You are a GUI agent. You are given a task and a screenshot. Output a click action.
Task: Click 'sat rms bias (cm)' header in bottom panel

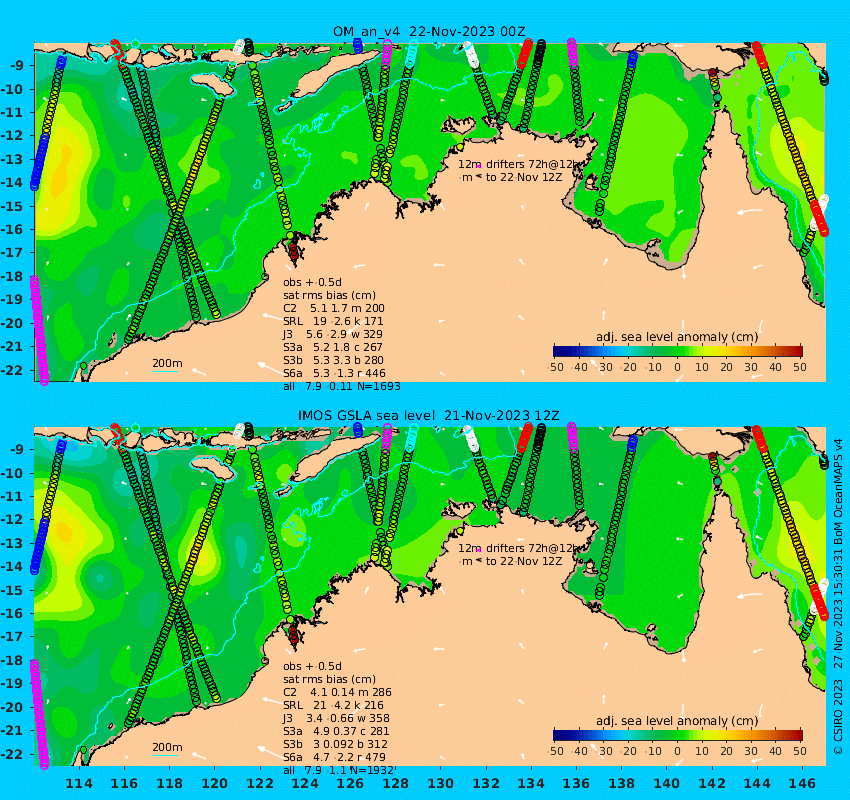point(329,679)
